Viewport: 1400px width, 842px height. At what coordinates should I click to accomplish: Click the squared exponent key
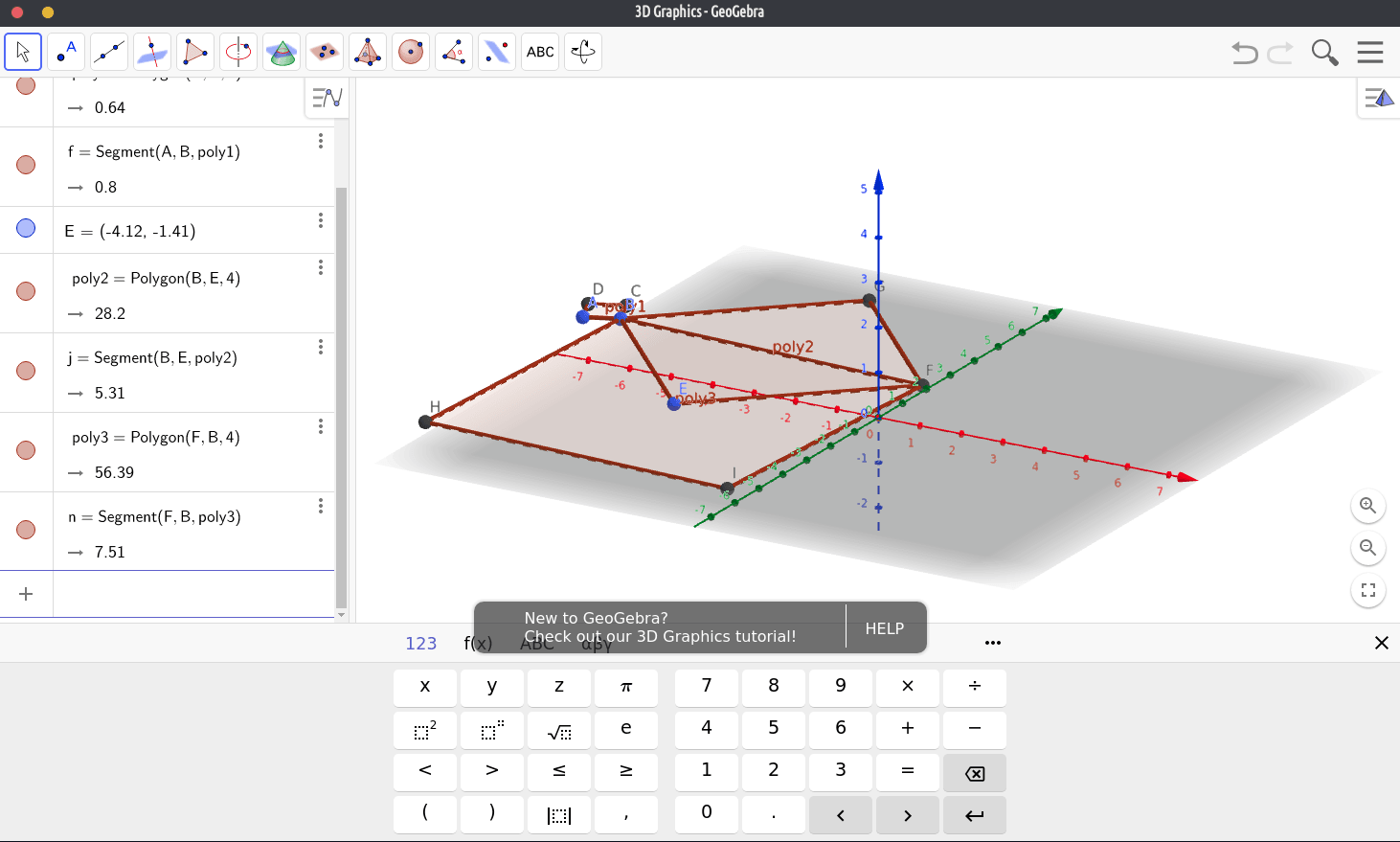425,731
